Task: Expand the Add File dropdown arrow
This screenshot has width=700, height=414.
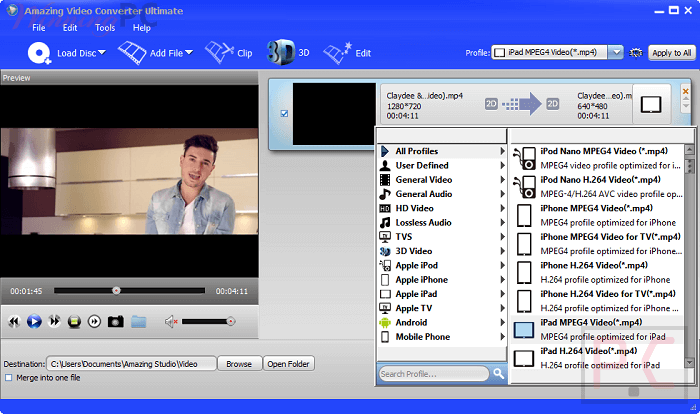Action: pos(189,53)
